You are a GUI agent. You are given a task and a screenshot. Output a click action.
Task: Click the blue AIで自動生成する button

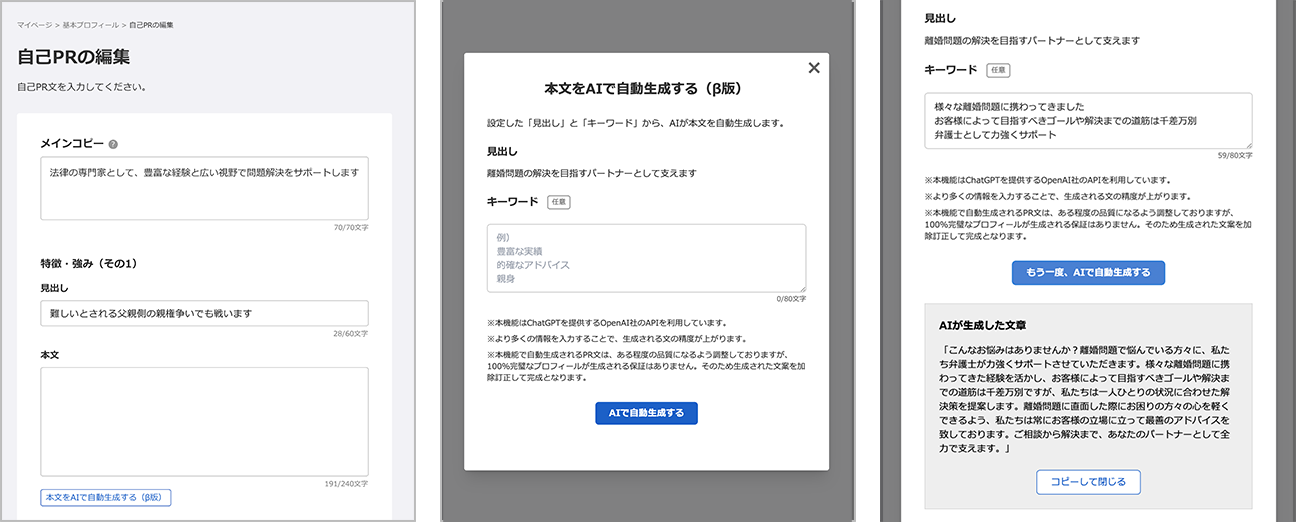(646, 413)
